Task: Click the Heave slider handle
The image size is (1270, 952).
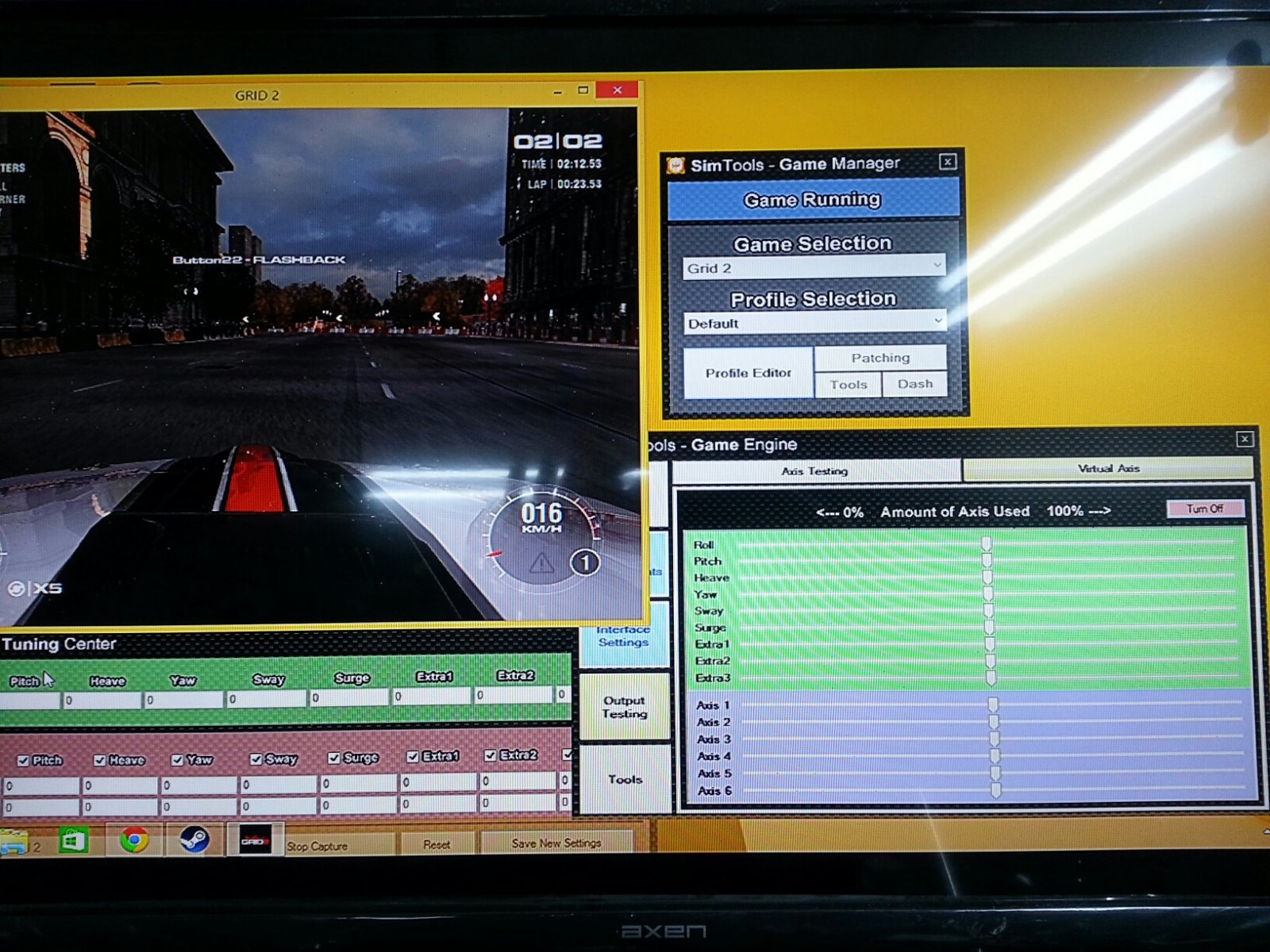Action: (987, 577)
